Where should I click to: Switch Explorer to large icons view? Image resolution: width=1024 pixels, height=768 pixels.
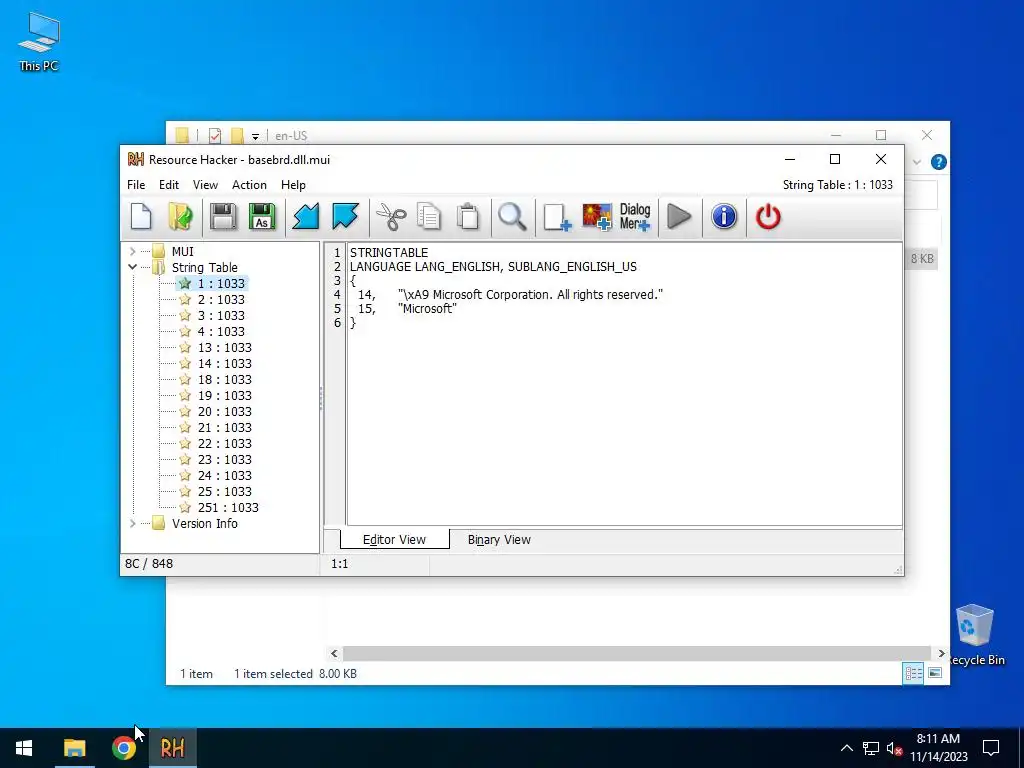935,673
